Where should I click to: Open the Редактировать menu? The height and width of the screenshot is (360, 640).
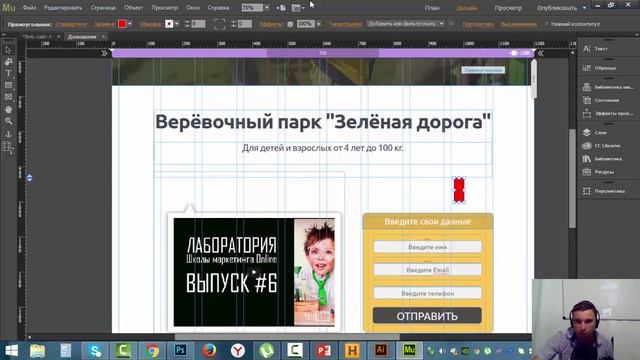[x=63, y=8]
